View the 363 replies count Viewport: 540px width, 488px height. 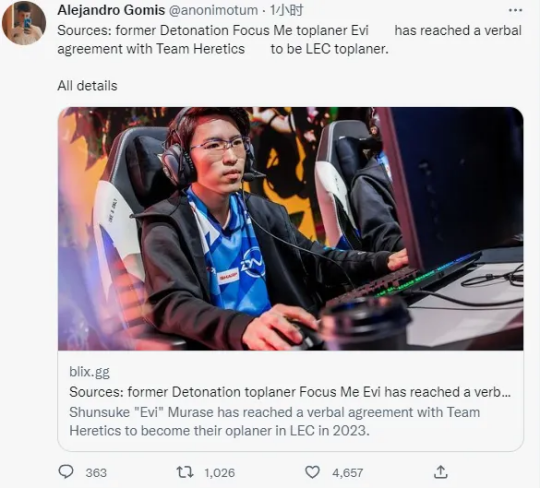pos(96,473)
